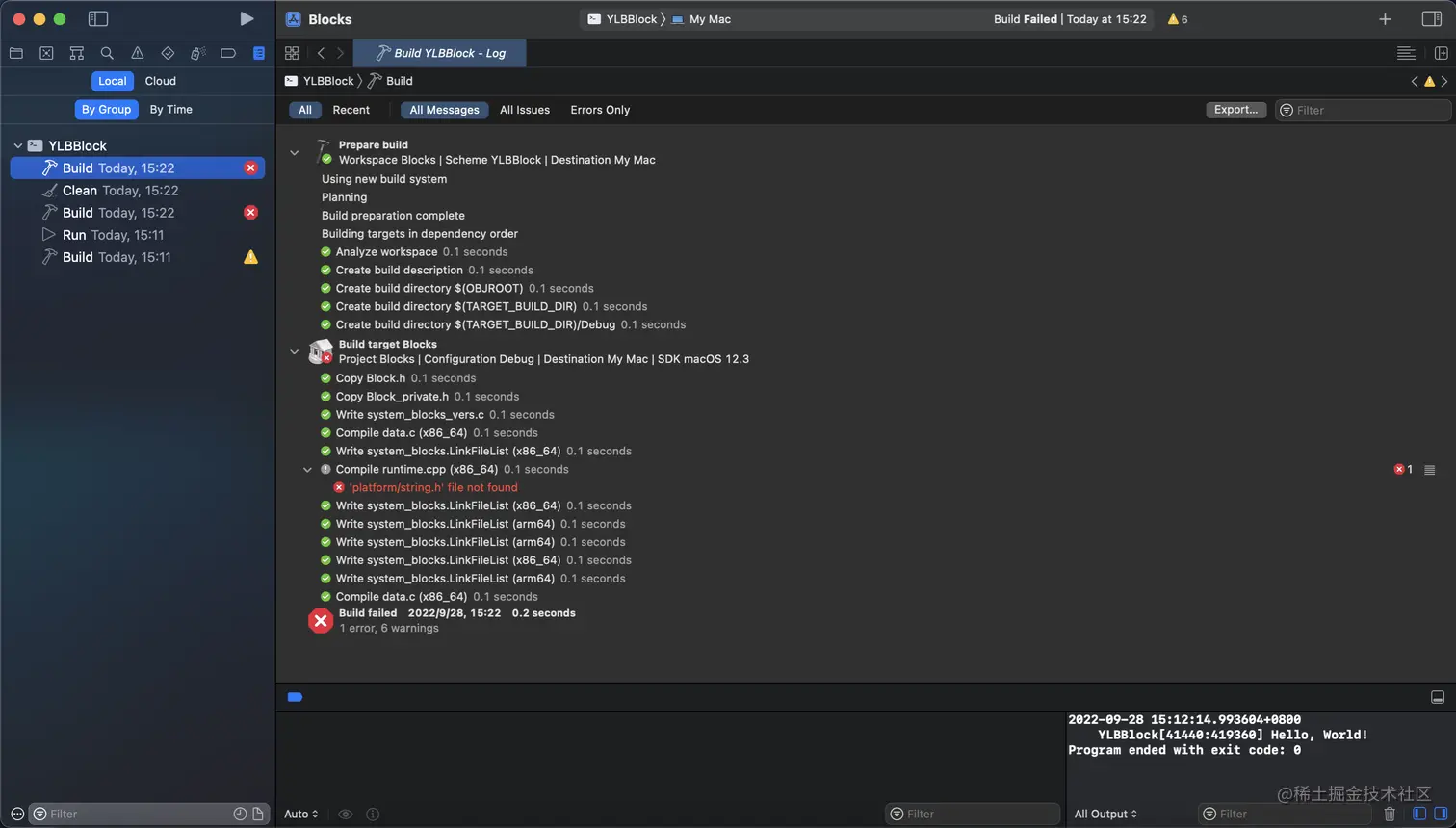The image size is (1456, 828).
Task: Toggle the console pane
Action: point(1441,814)
